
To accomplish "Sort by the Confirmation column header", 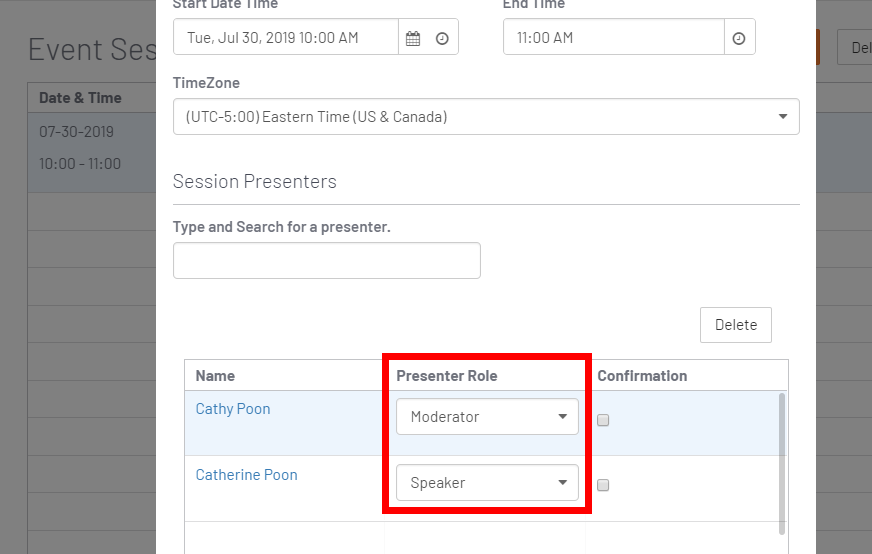I will pos(642,376).
